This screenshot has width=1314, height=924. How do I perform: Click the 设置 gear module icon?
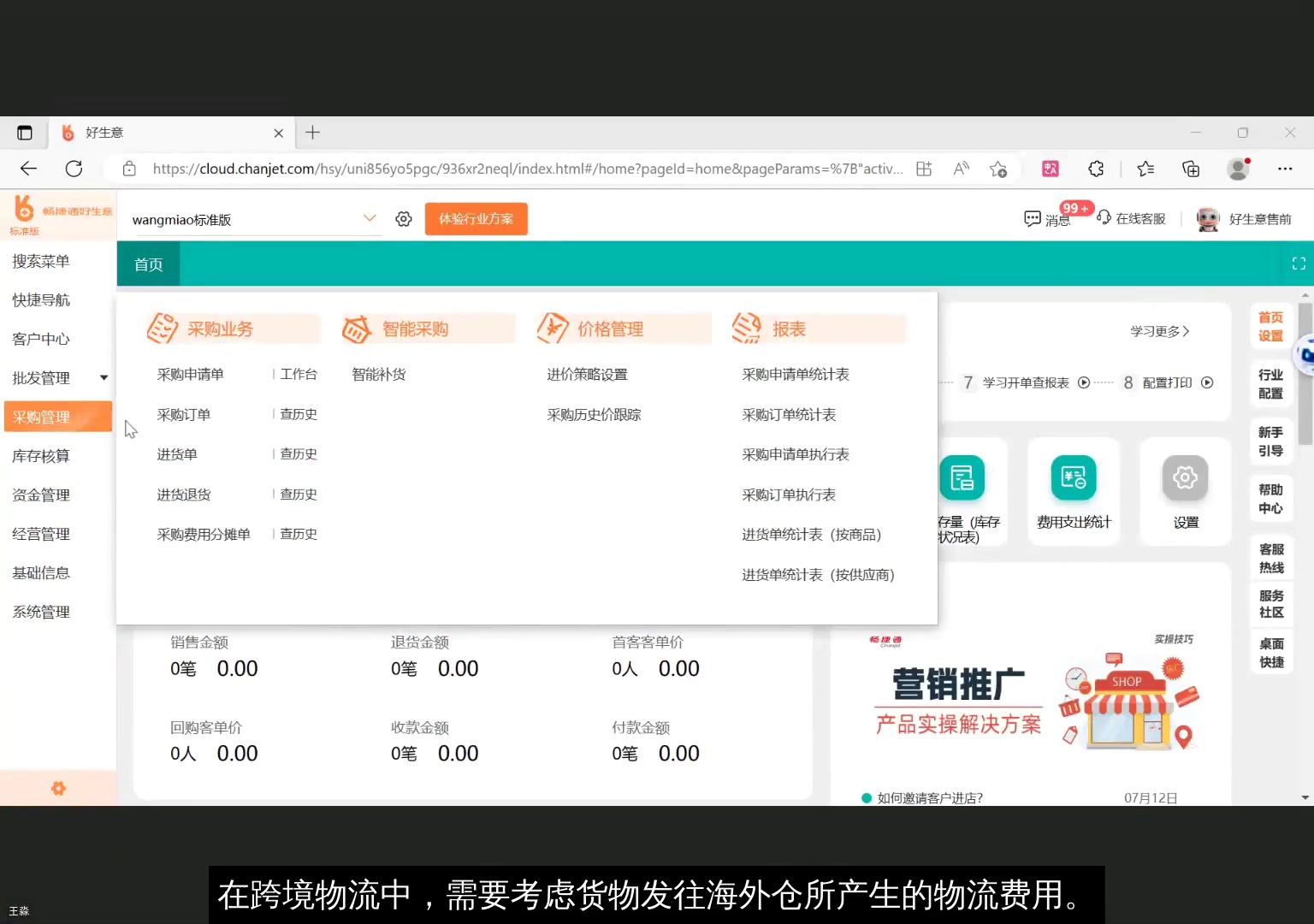[x=1185, y=477]
